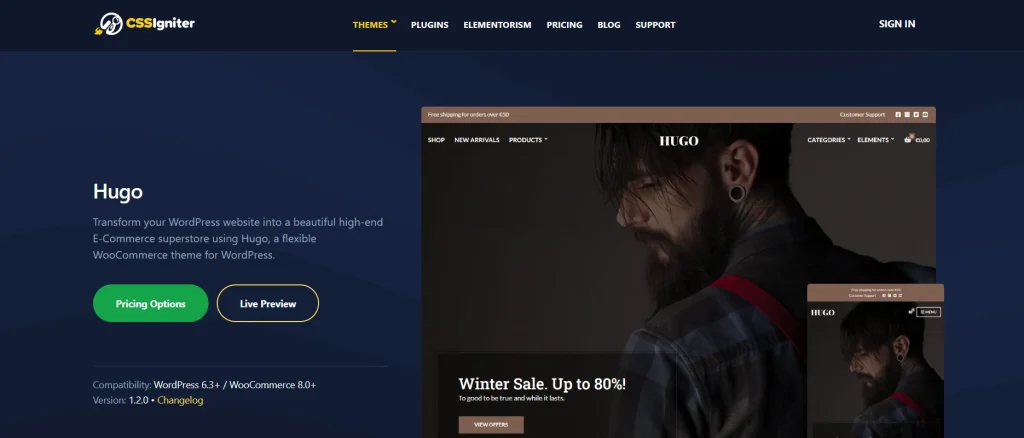
Task: Click the CSSIgniter logo
Action: click(144, 24)
